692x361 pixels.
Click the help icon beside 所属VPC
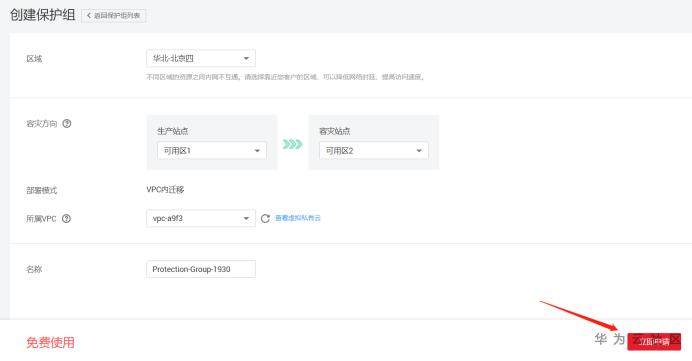click(x=66, y=218)
